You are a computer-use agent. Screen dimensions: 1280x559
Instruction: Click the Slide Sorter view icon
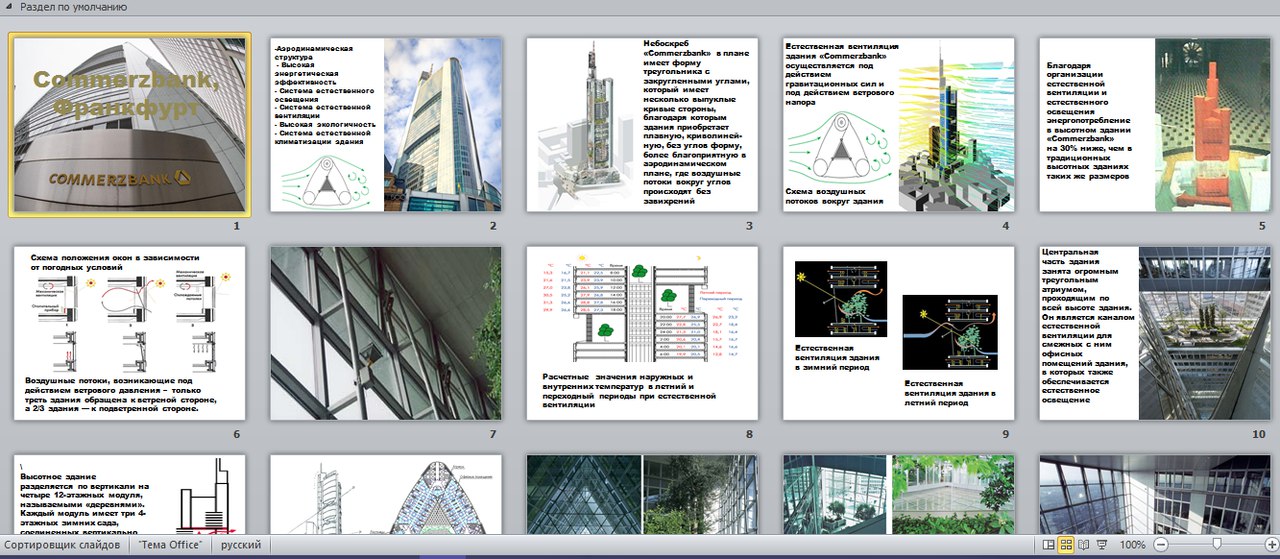click(1067, 545)
